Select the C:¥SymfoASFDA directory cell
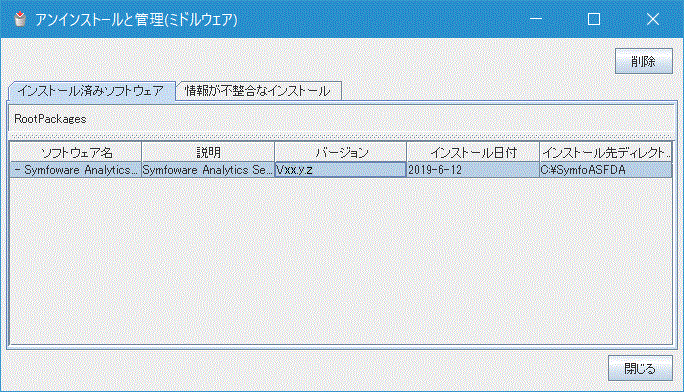 pyautogui.click(x=606, y=170)
